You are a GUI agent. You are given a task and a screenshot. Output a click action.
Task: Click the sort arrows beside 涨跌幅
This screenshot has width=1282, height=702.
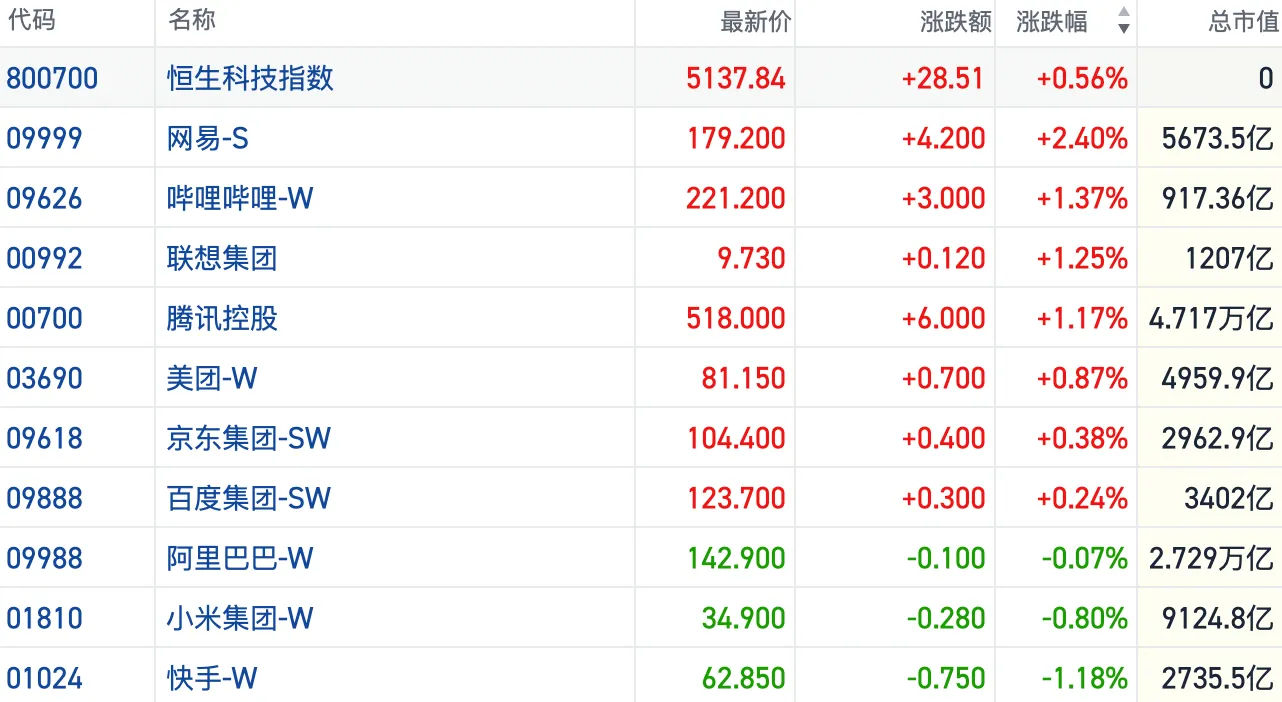point(1123,21)
